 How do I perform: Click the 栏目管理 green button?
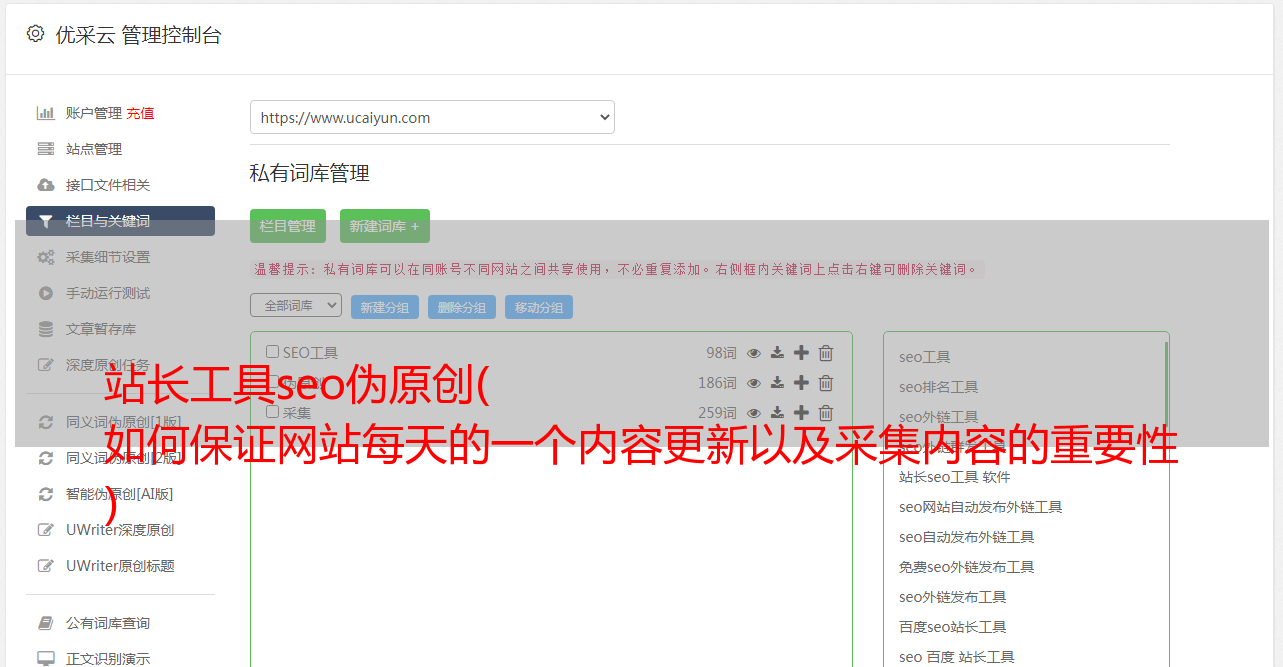click(x=288, y=226)
